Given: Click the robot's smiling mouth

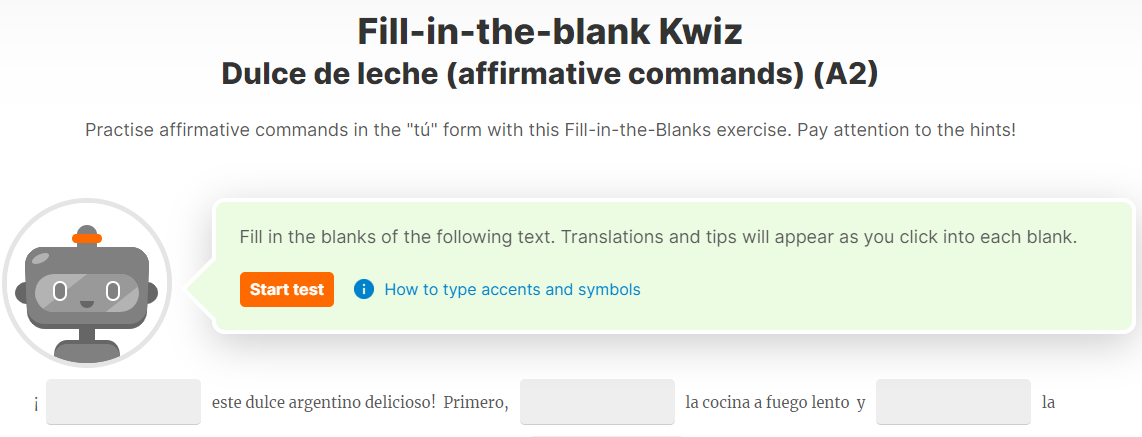Looking at the screenshot, I should 87,302.
